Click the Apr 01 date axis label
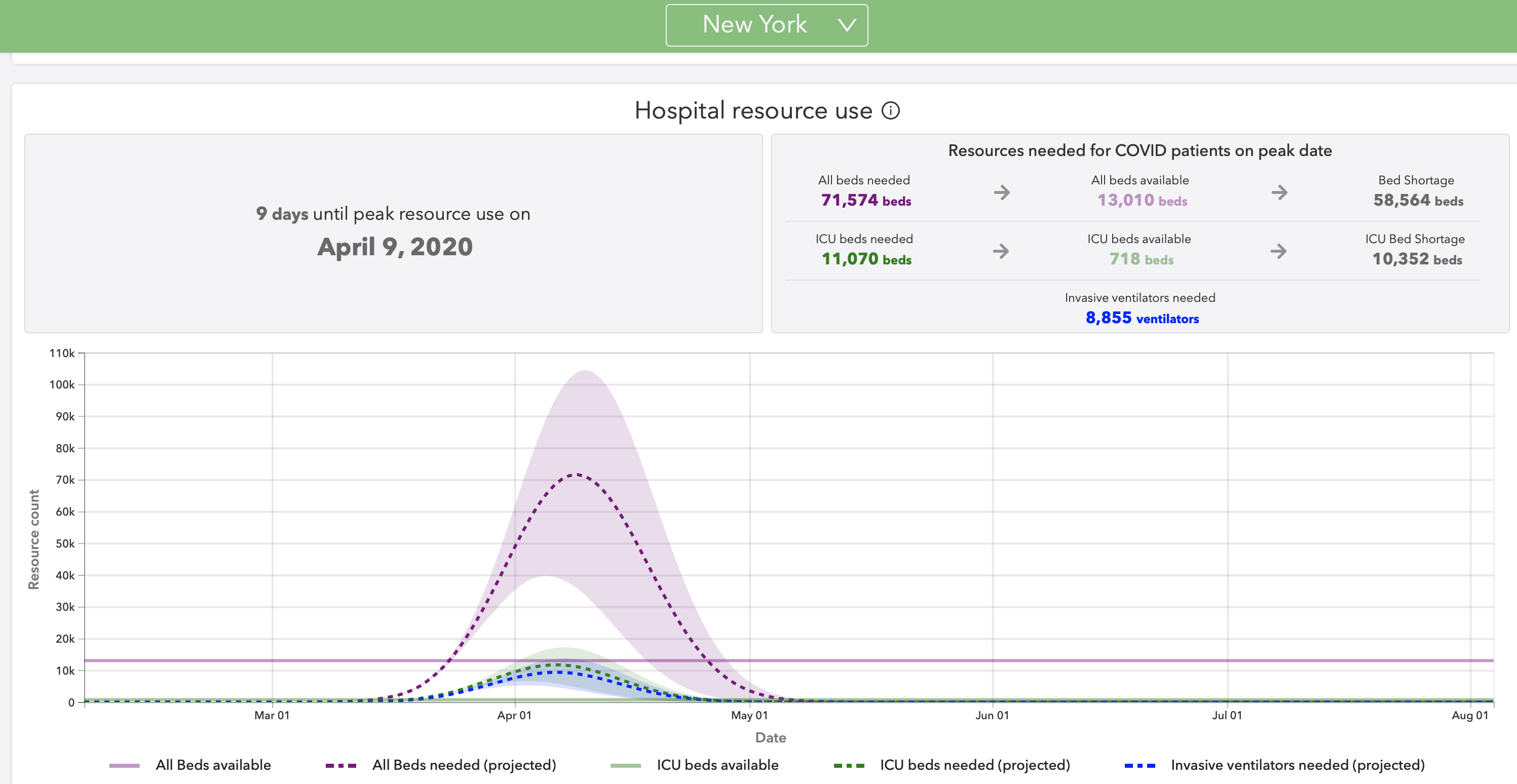The width and height of the screenshot is (1517, 784). click(x=514, y=716)
